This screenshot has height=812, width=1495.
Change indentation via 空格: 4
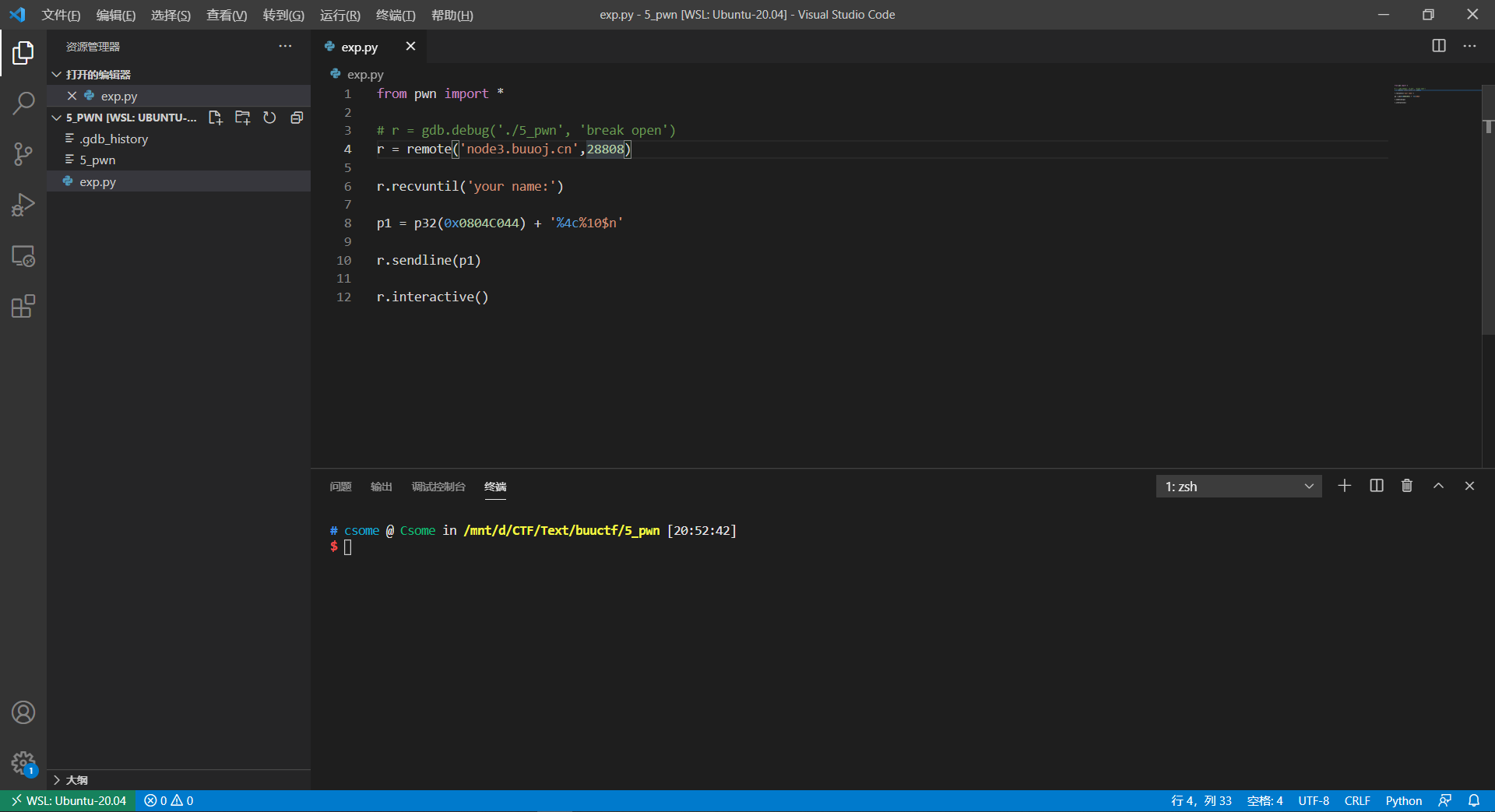pos(1265,800)
